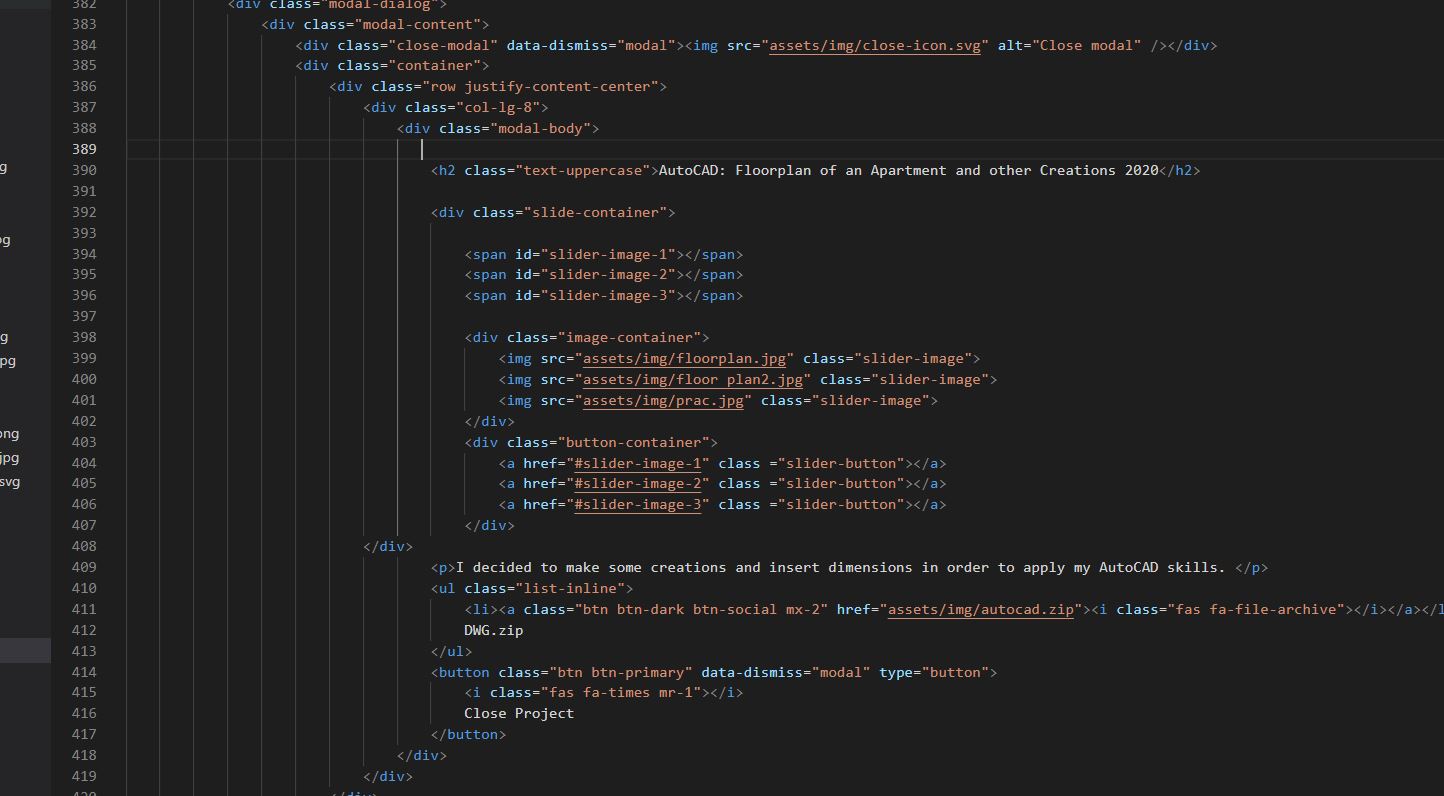Click line number 408 in gutter
Viewport: 1444px width, 796px height.
(x=84, y=546)
